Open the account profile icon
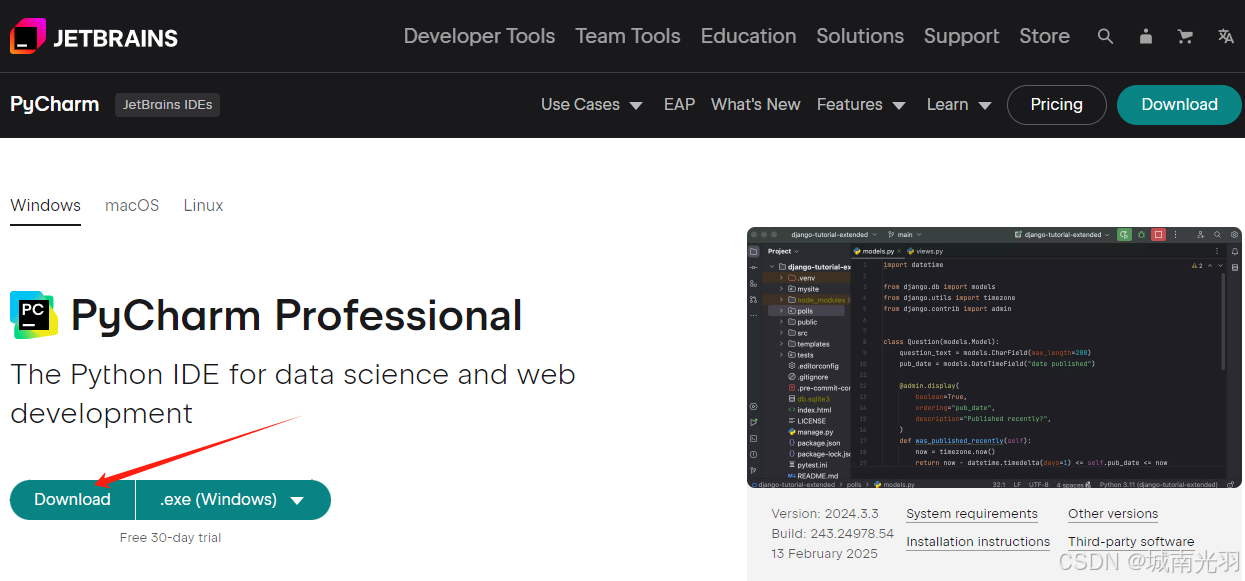Screen dimensions: 1245x581 tap(1146, 36)
